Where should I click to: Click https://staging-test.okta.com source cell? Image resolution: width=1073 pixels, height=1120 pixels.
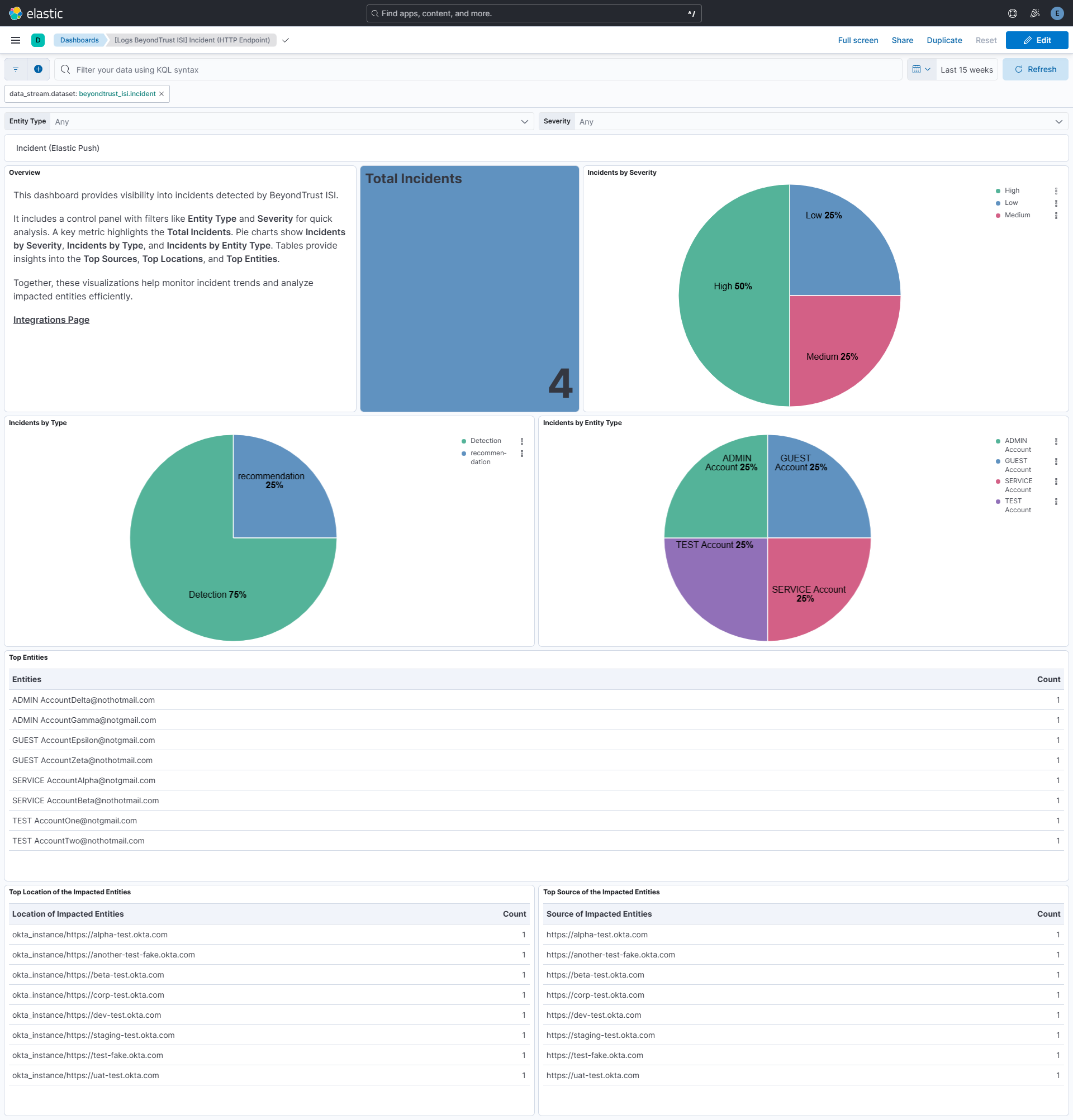pos(600,1035)
